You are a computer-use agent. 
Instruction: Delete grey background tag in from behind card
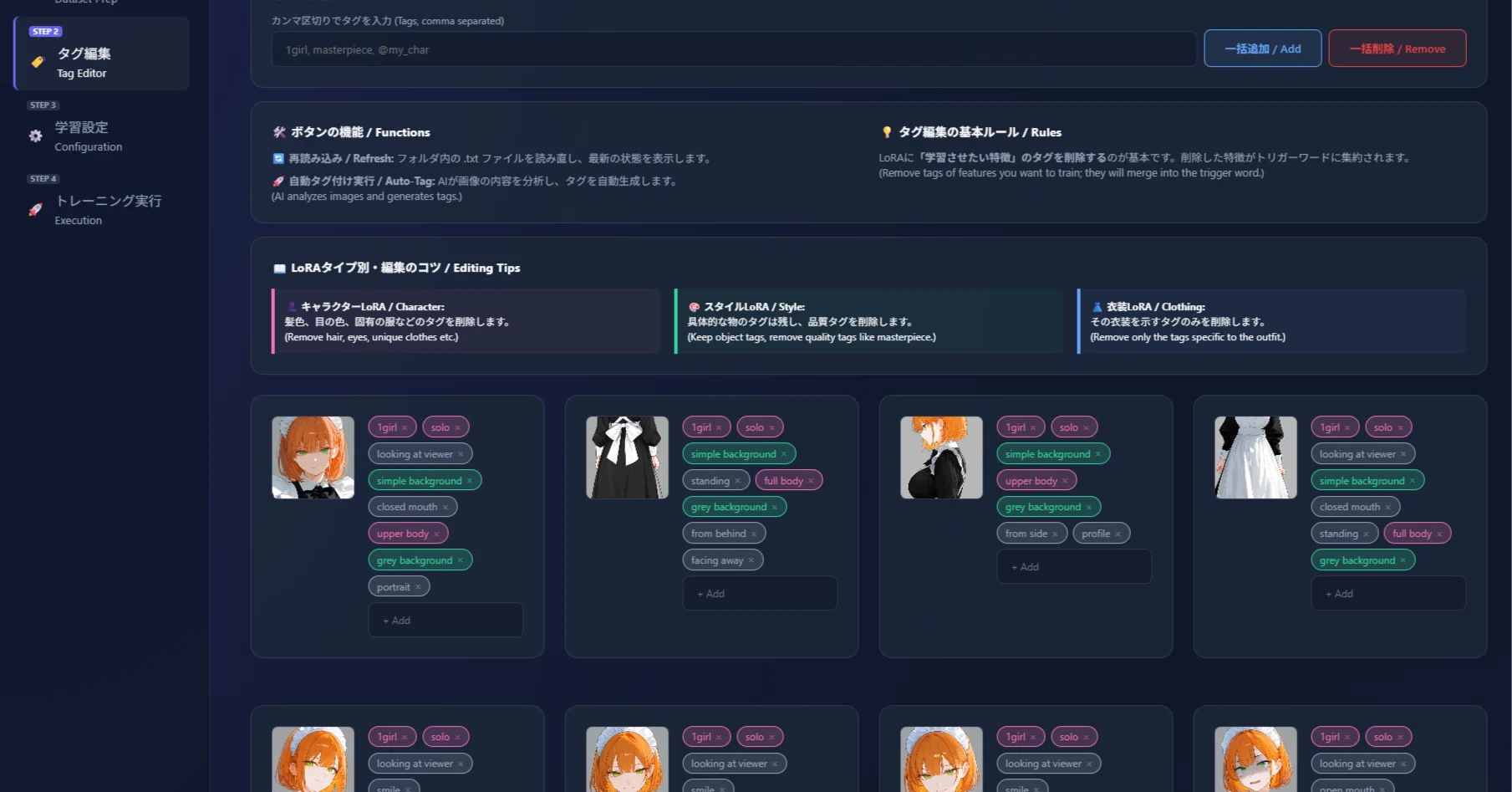(x=774, y=507)
